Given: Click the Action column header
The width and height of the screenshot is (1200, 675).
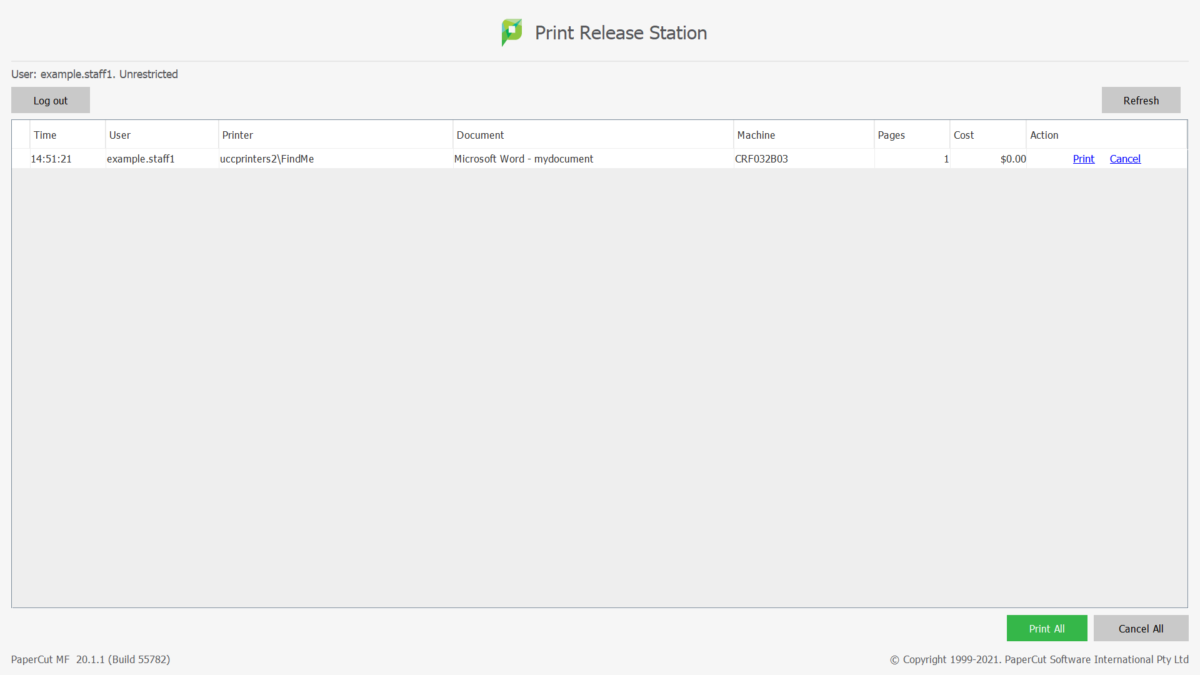Looking at the screenshot, I should click(x=1044, y=135).
